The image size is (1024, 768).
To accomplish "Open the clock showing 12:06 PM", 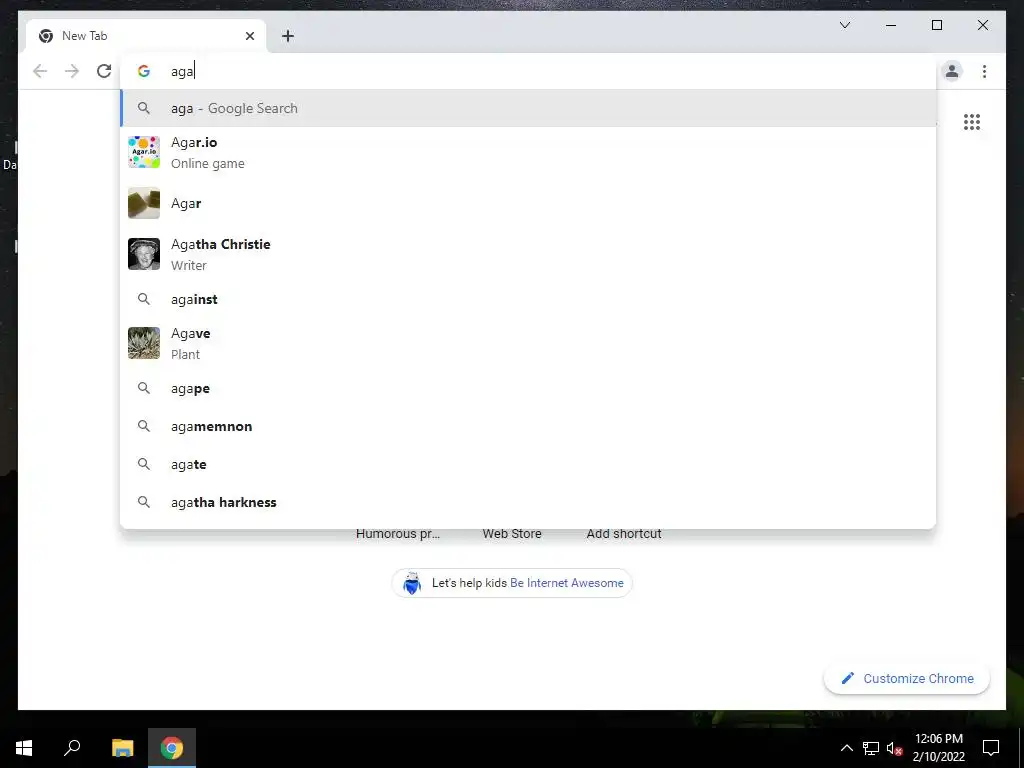I will [938, 748].
